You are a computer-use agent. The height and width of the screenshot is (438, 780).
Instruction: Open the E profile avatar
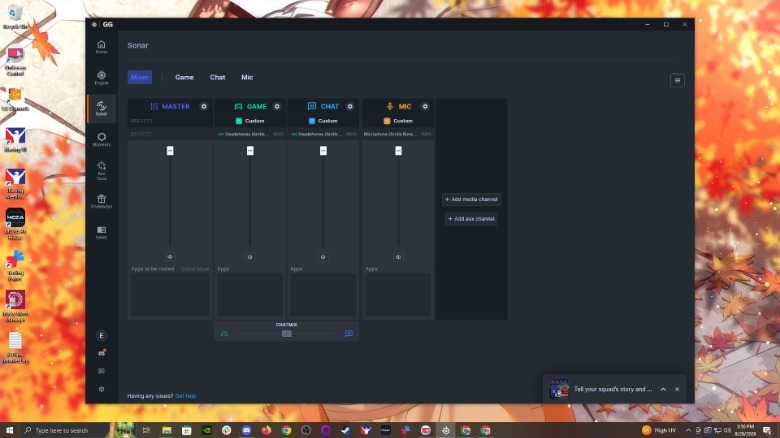pos(101,335)
